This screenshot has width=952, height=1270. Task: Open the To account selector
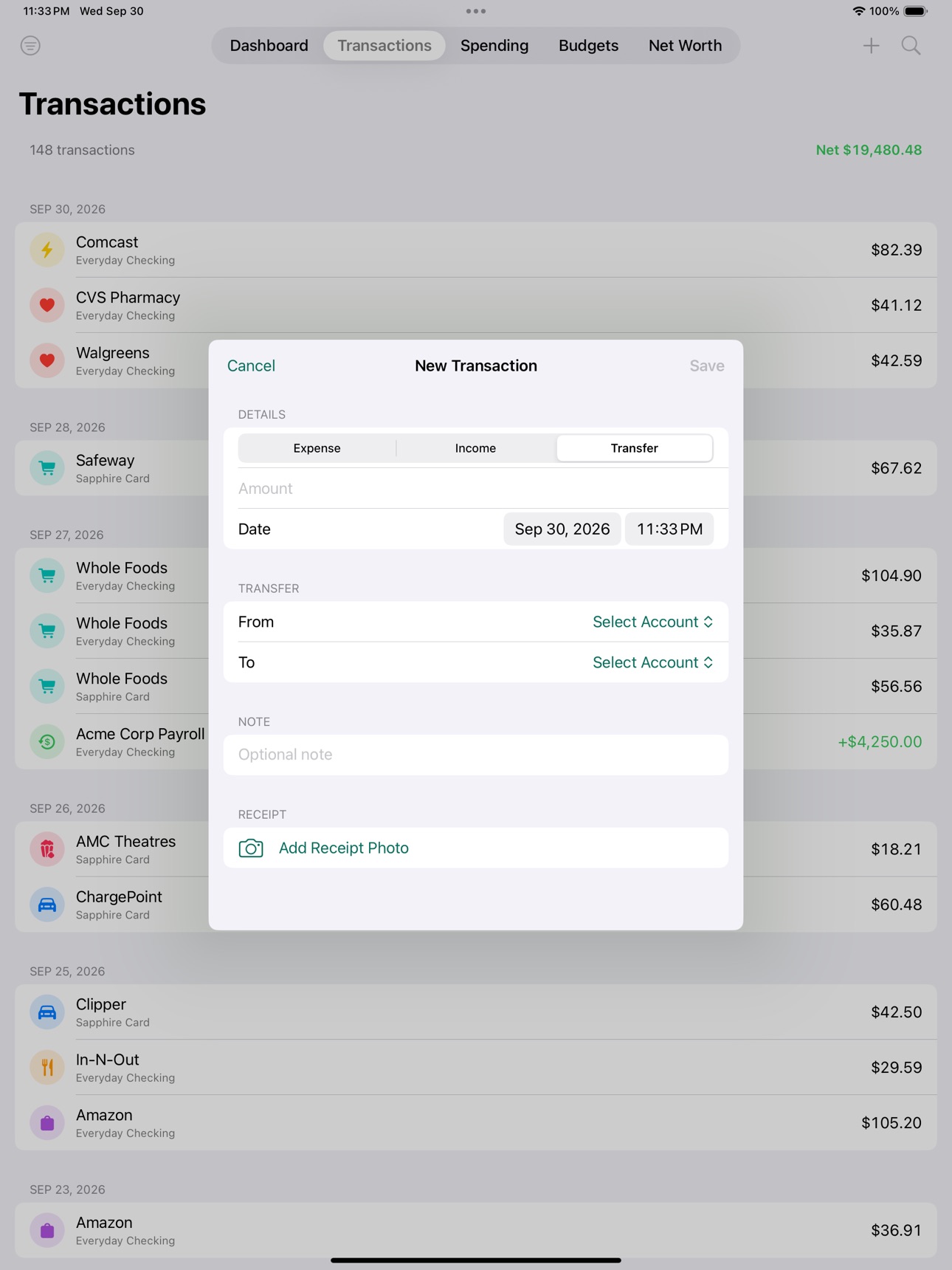pos(653,662)
